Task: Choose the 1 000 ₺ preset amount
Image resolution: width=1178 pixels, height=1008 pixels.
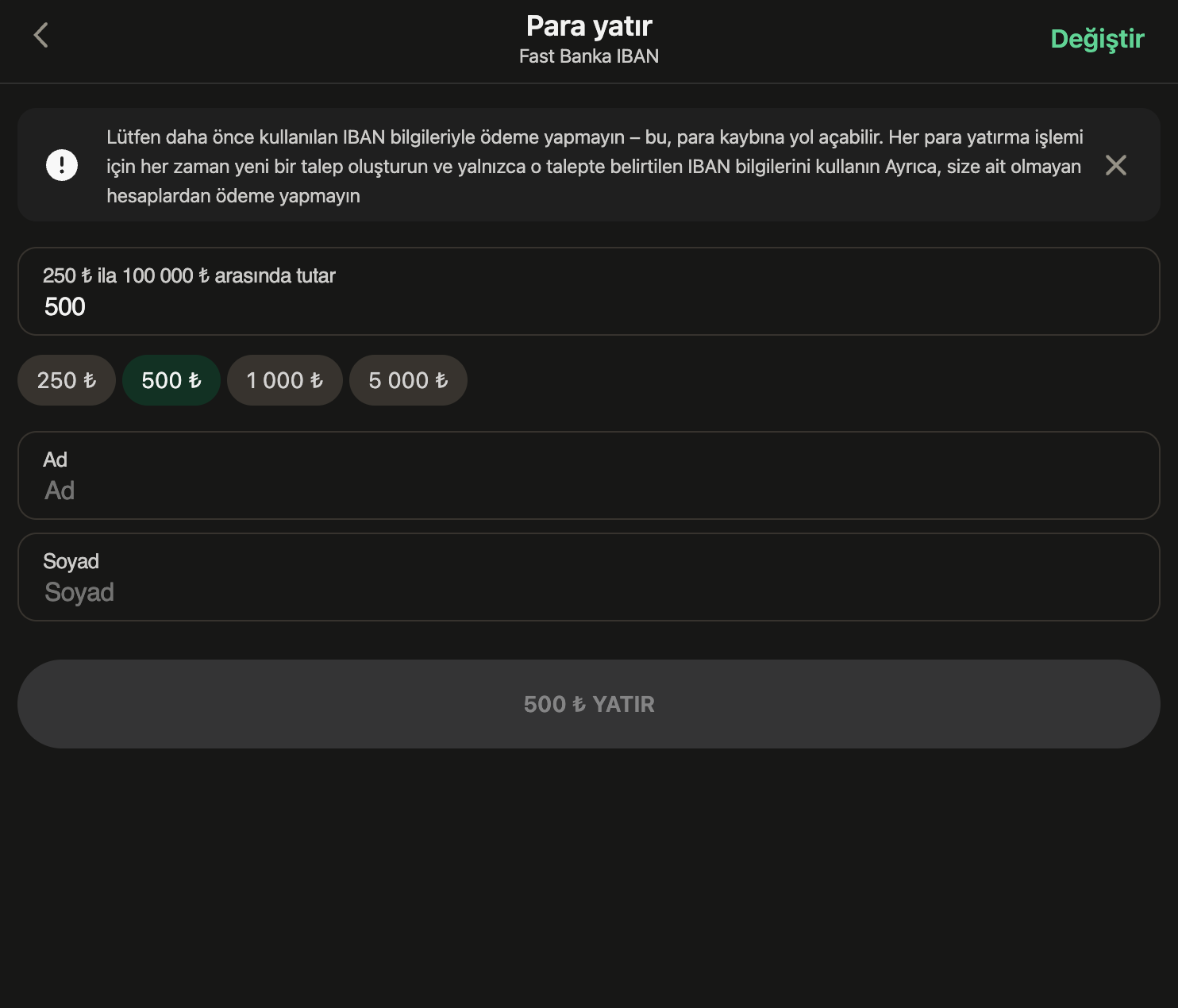Action: 284,380
